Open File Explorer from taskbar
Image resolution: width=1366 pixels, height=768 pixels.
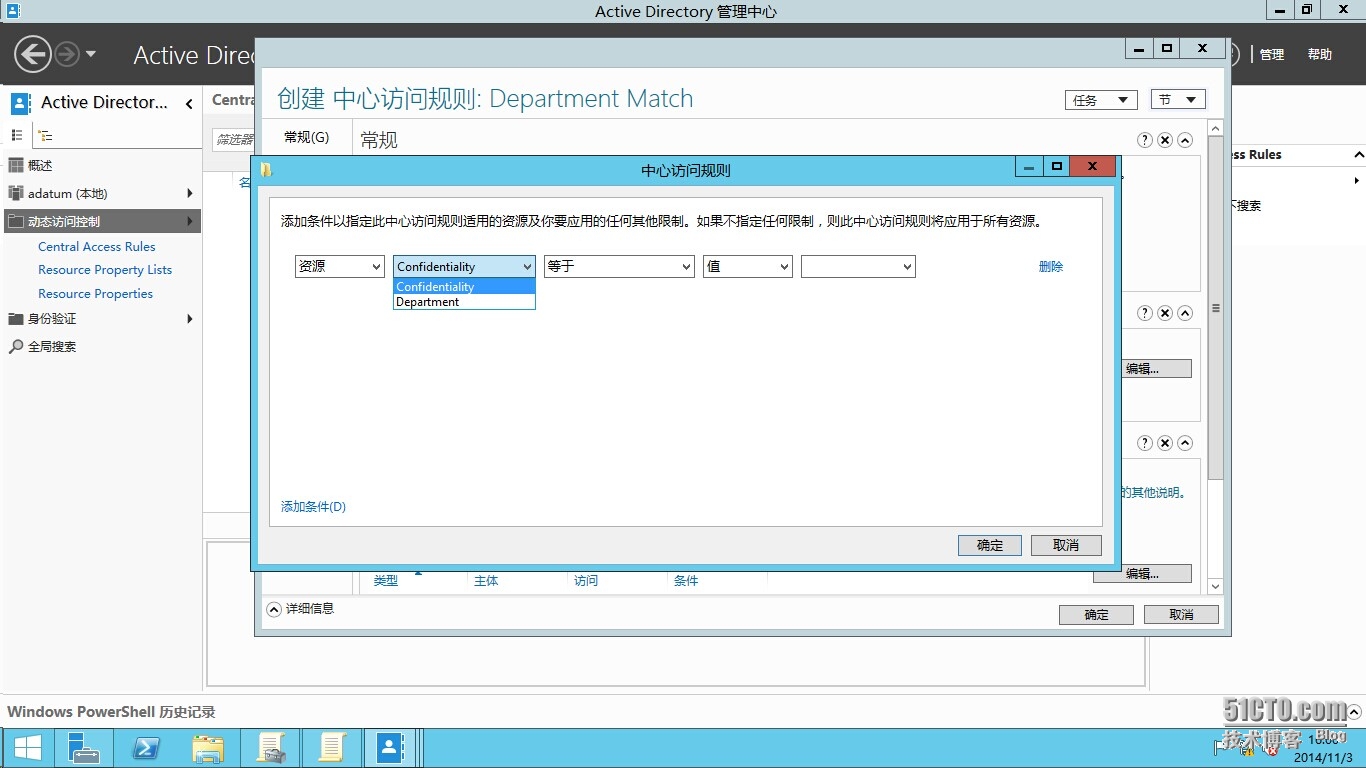pos(208,748)
